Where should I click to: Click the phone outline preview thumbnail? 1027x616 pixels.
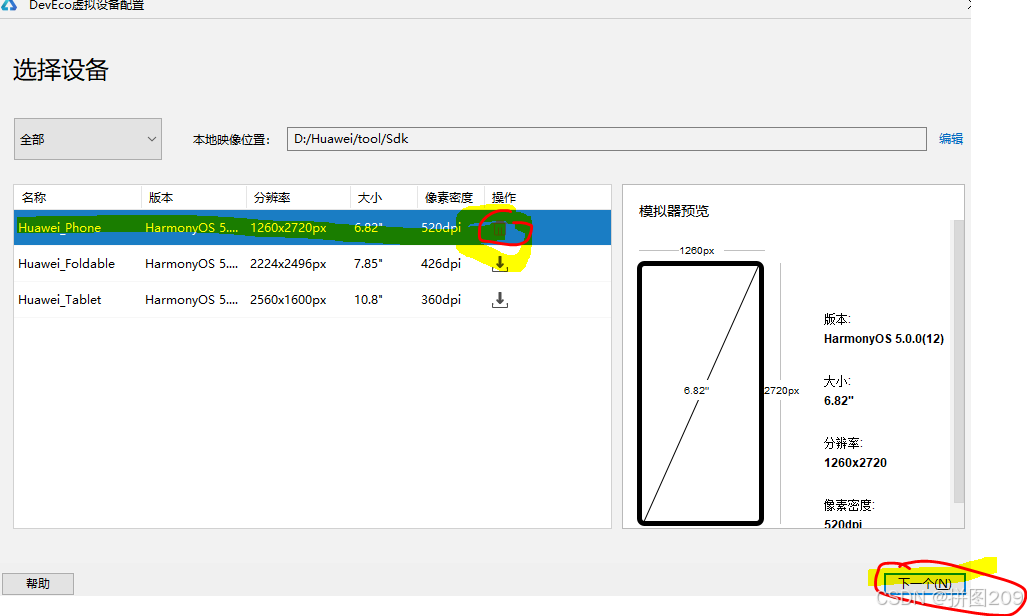coord(700,393)
